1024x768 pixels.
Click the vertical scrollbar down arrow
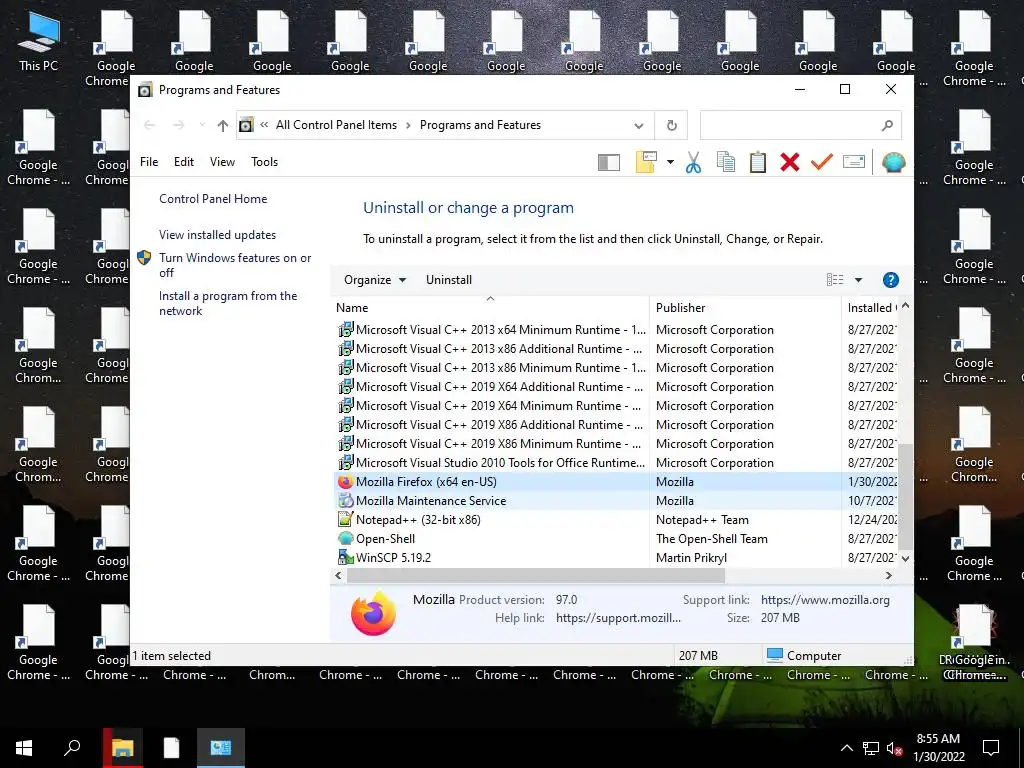905,558
